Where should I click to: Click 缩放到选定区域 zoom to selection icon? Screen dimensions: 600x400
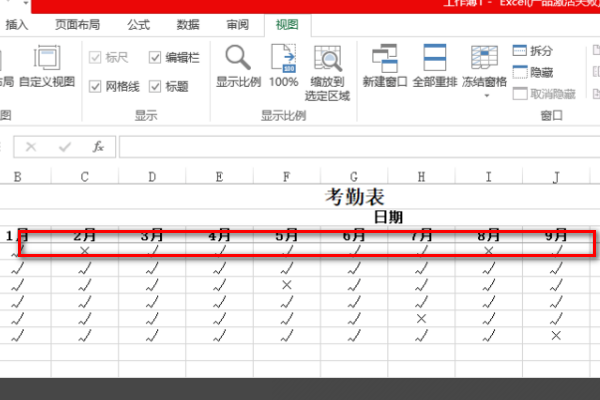(328, 58)
